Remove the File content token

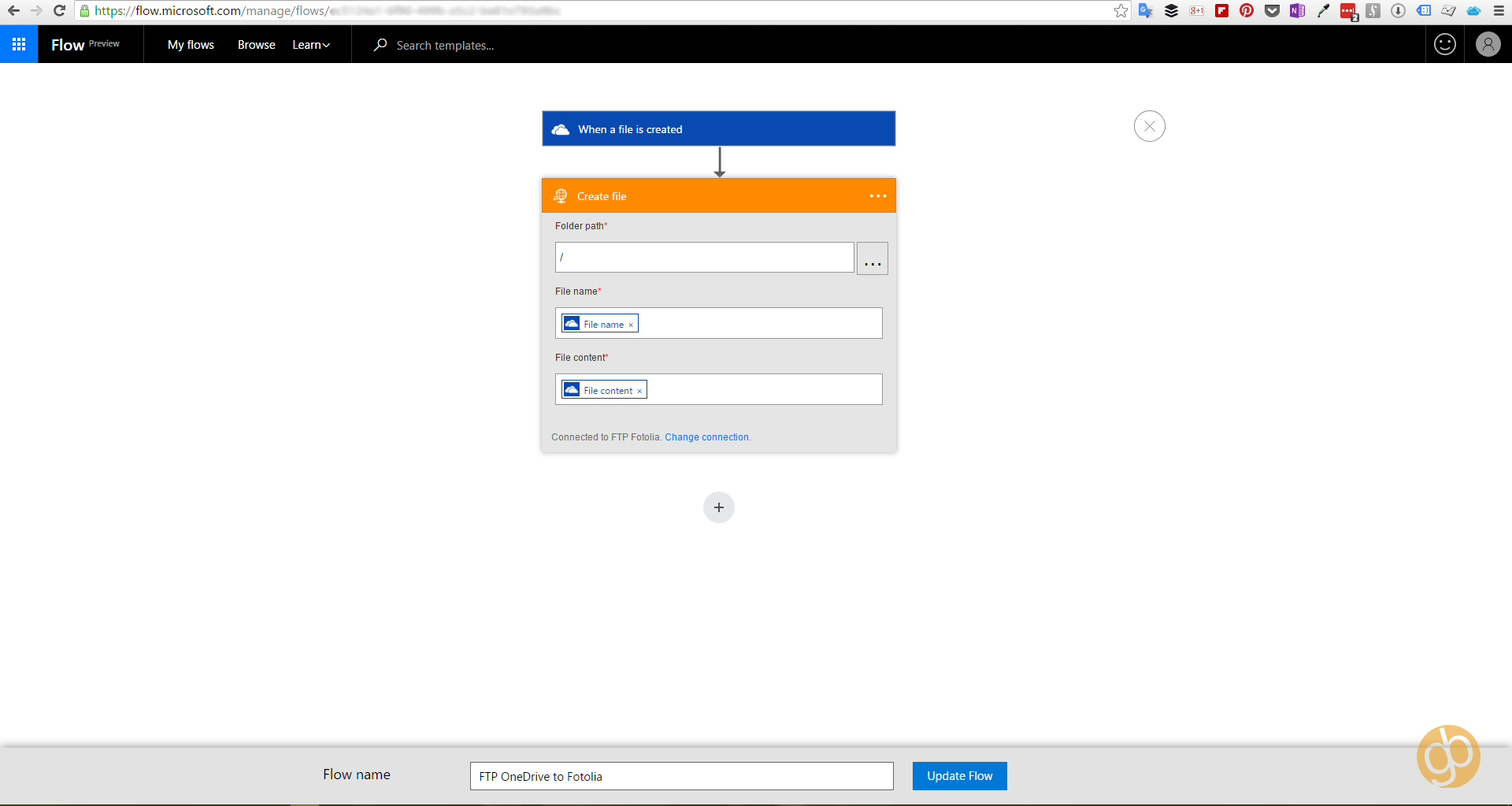click(639, 391)
